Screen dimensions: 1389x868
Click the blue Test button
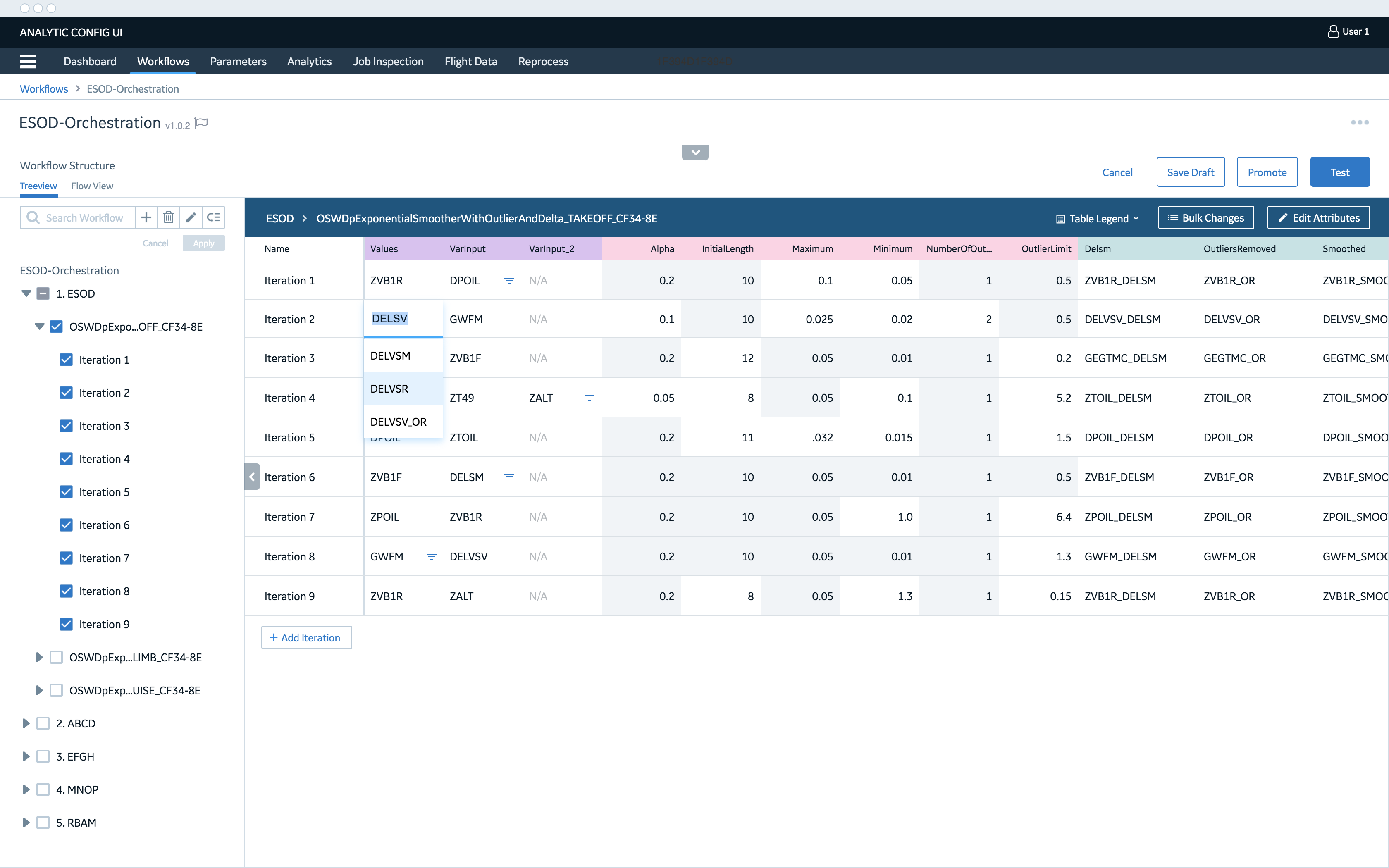click(x=1340, y=172)
